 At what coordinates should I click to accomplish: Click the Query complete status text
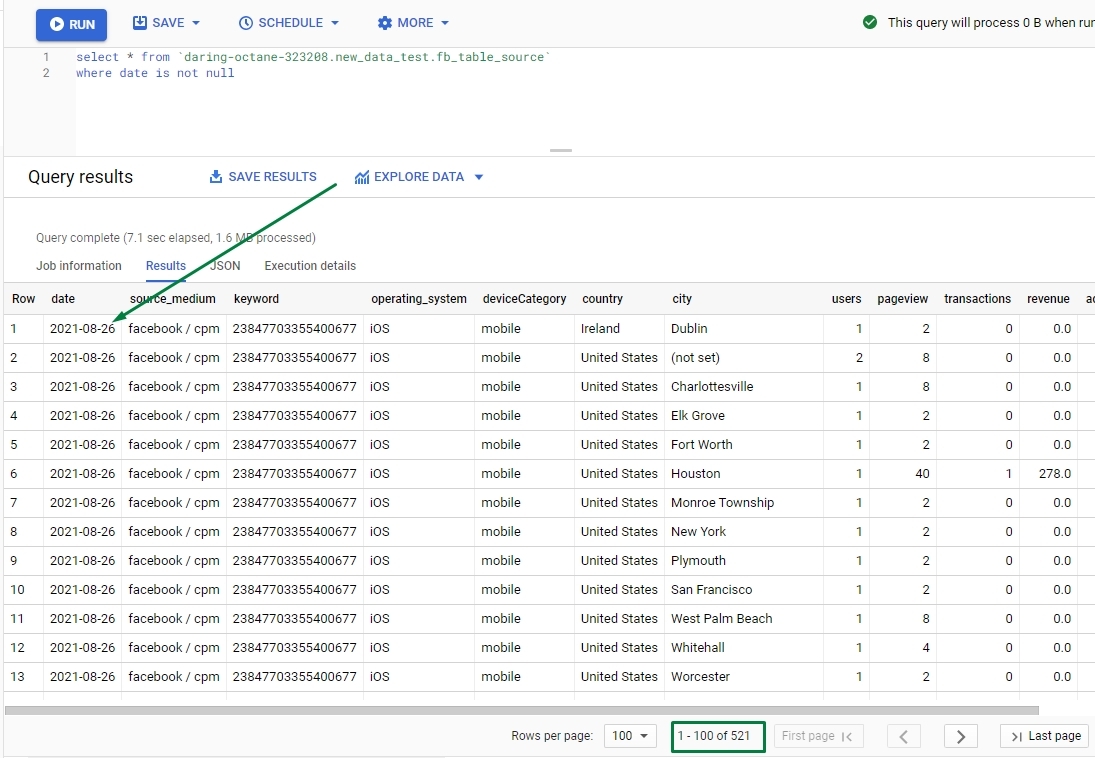[x=176, y=238]
